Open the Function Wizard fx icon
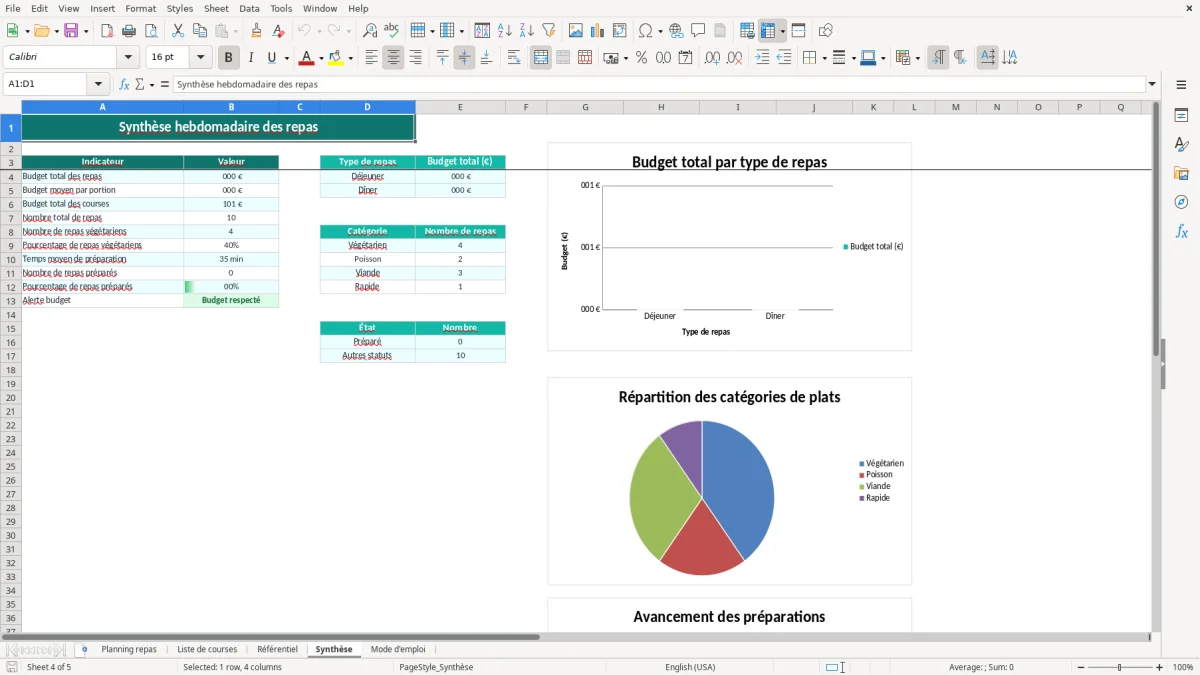Screen dimensions: 1200x675 [124, 84]
